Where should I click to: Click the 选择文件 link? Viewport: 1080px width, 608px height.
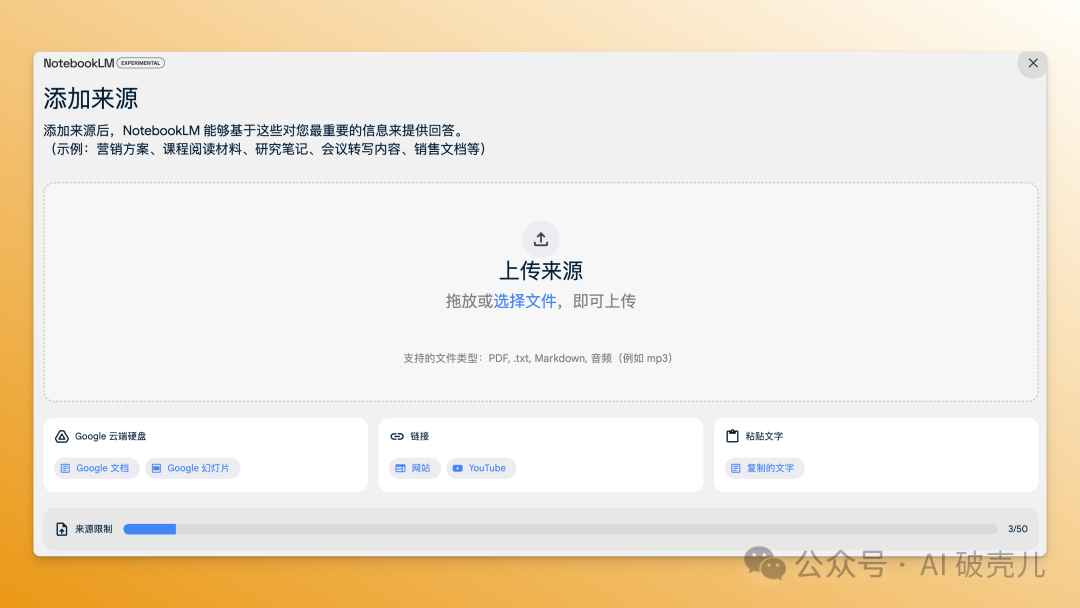pyautogui.click(x=524, y=301)
